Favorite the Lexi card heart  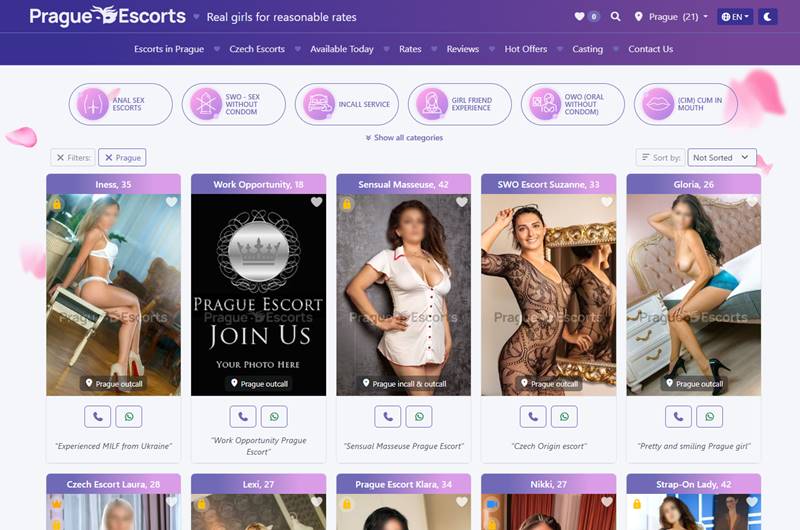[x=316, y=502]
